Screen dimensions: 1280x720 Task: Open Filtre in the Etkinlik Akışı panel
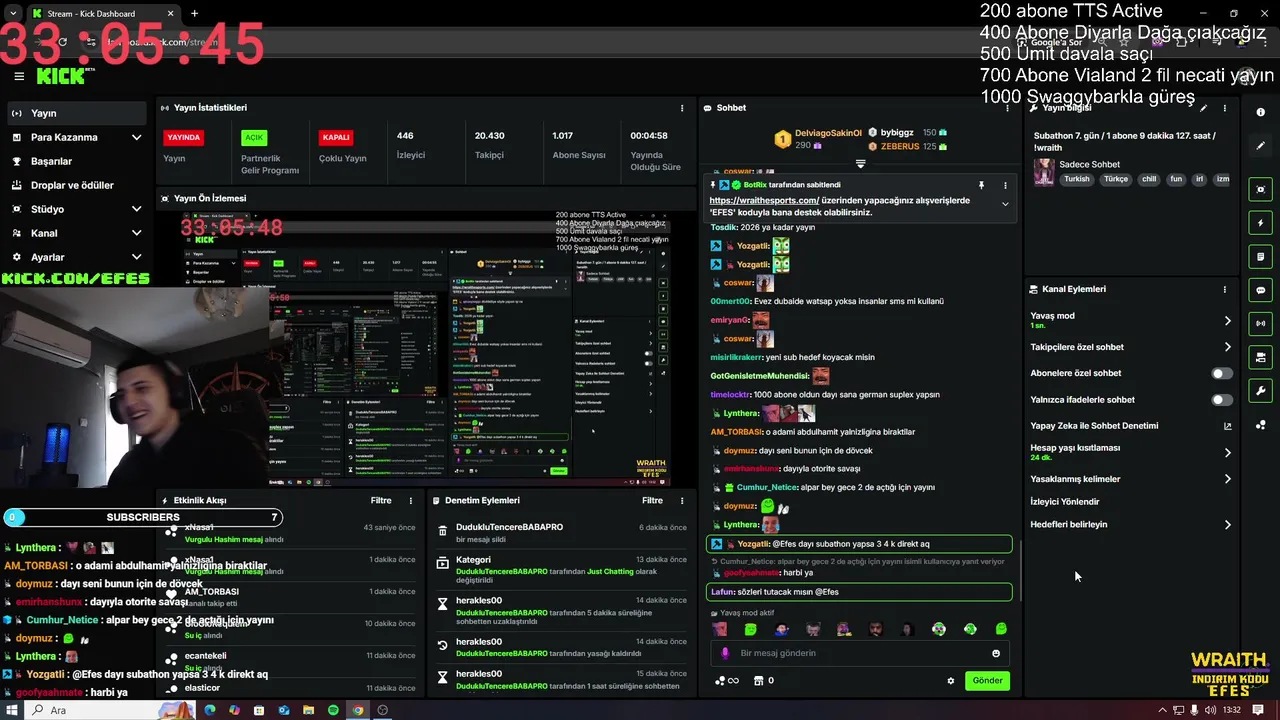pyautogui.click(x=381, y=501)
